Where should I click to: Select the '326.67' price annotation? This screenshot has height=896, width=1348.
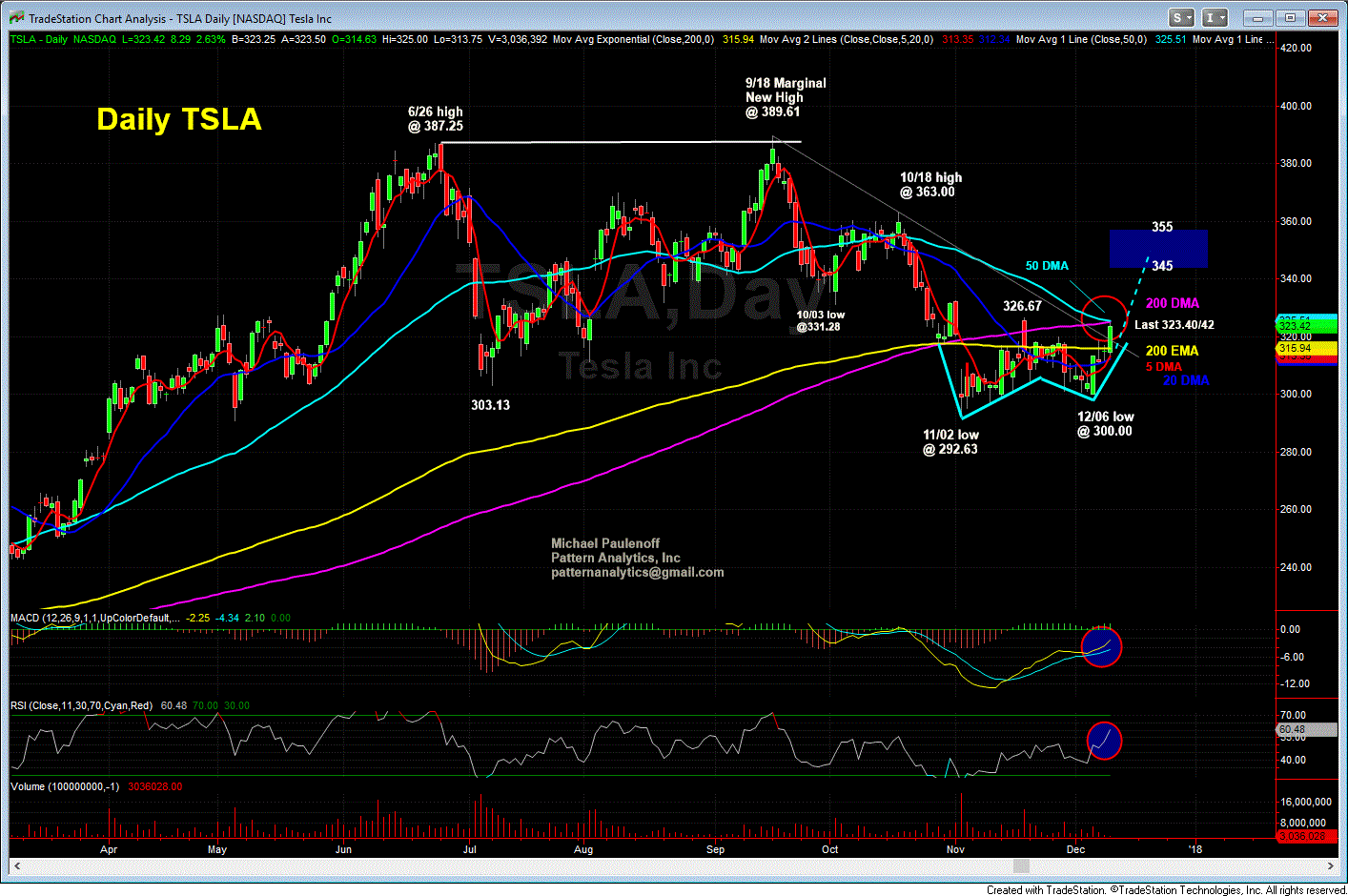click(1022, 306)
